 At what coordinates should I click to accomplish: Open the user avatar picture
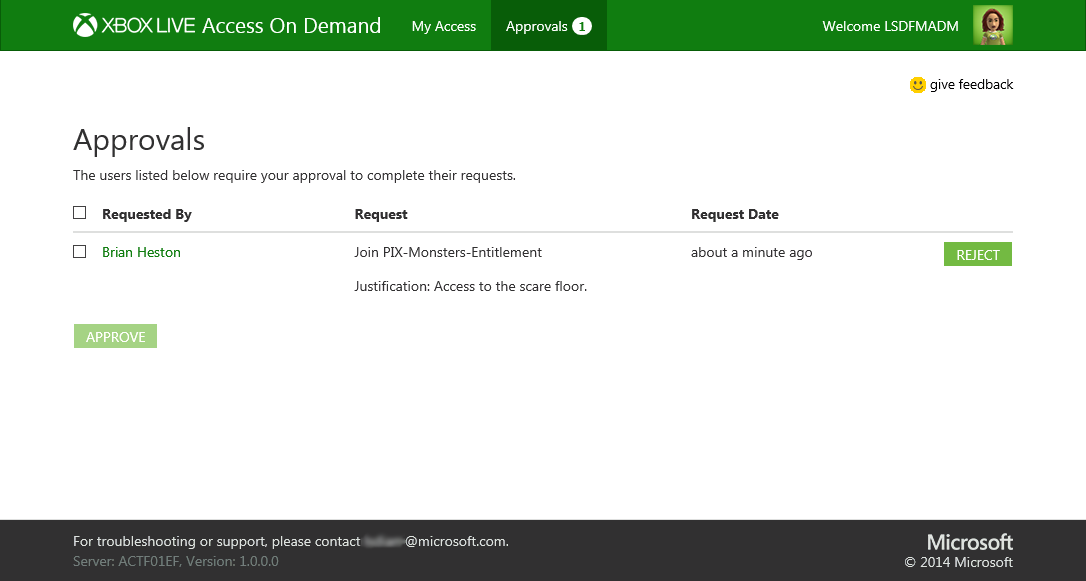[x=992, y=26]
